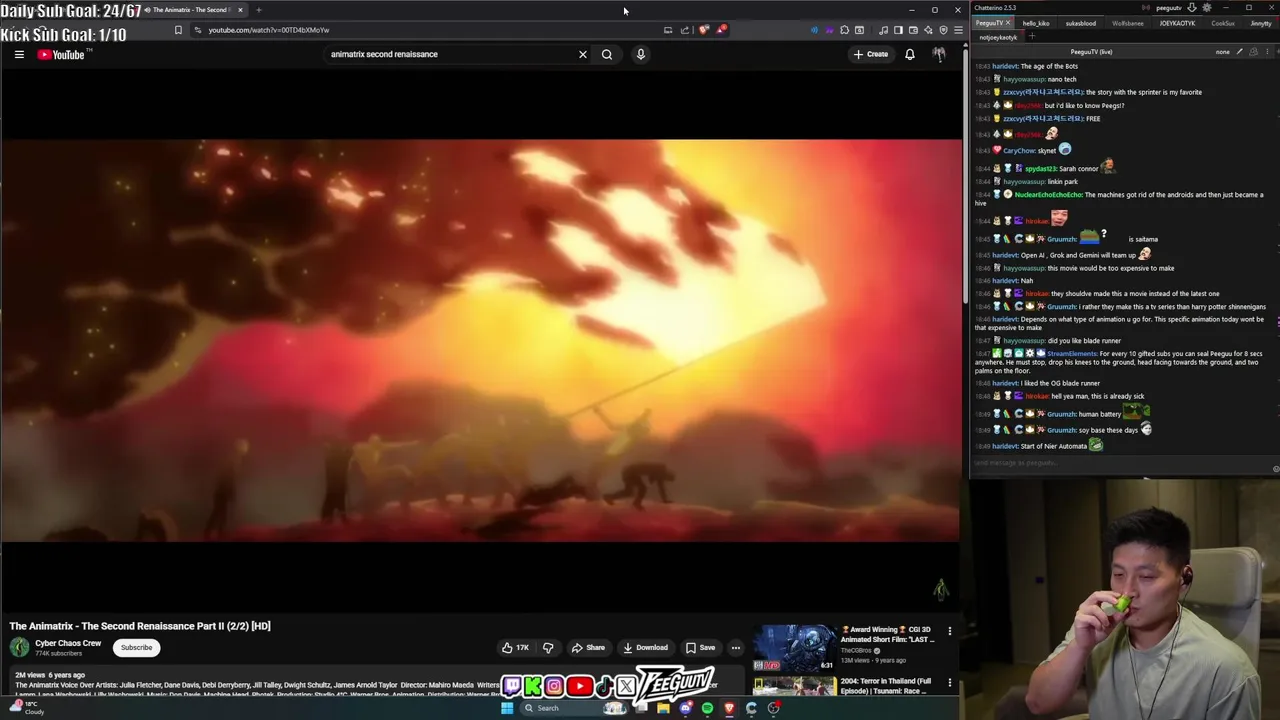The image size is (1280, 720).
Task: Start voice search with microphone icon
Action: [x=641, y=54]
